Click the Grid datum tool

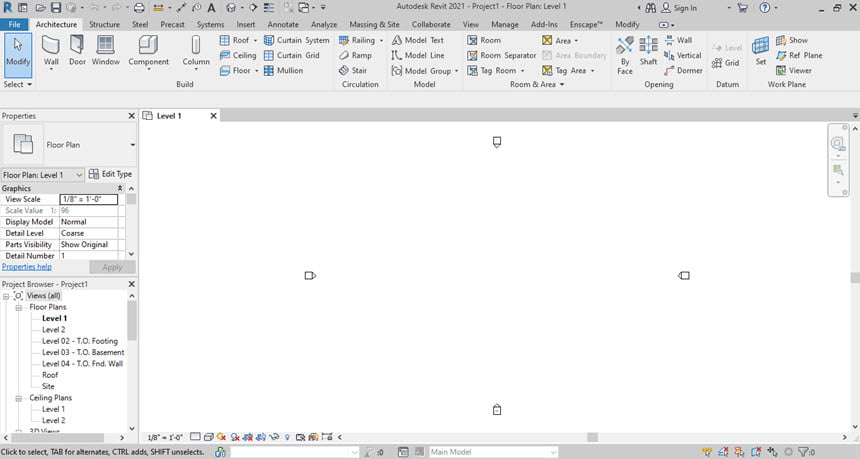[x=726, y=63]
